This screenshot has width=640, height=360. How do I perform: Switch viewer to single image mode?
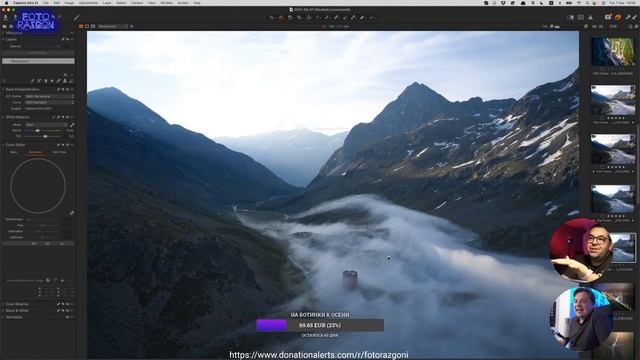87,26
